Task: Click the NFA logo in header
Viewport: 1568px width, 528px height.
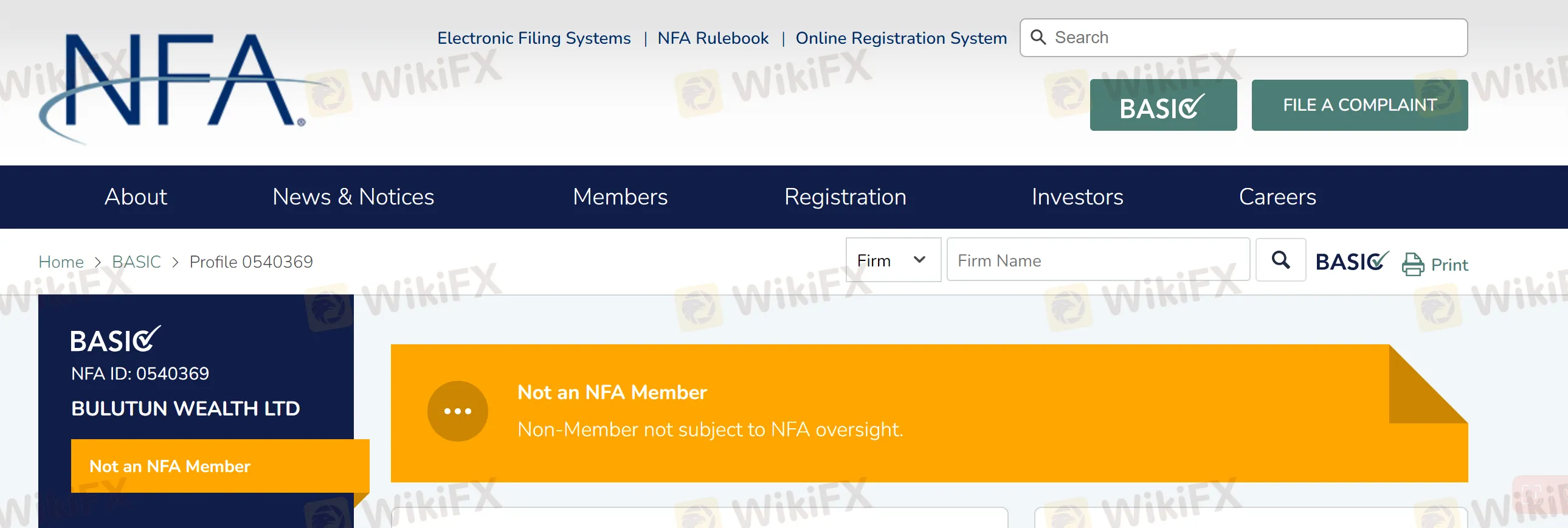Action: (173, 85)
